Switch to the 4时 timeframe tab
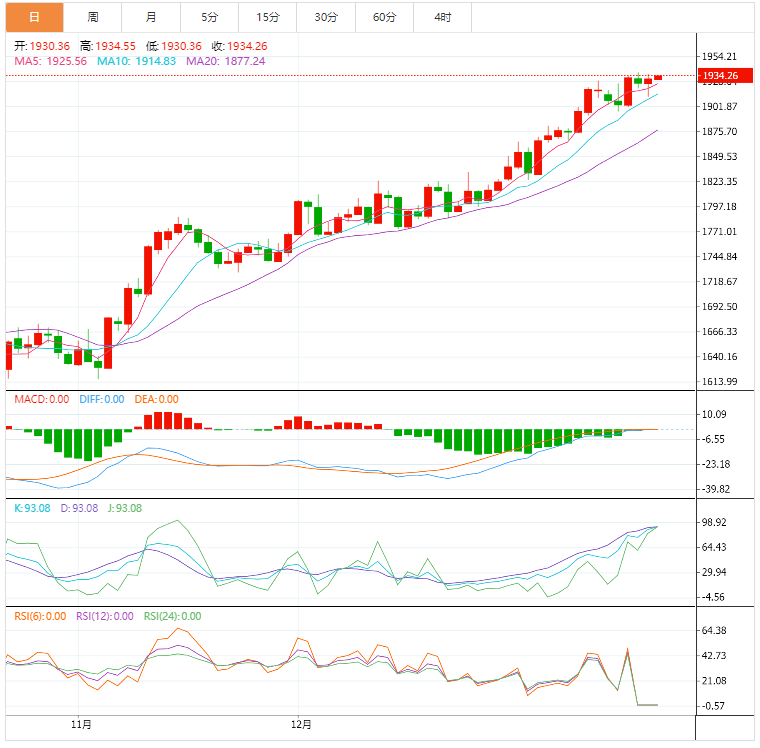 coord(442,17)
